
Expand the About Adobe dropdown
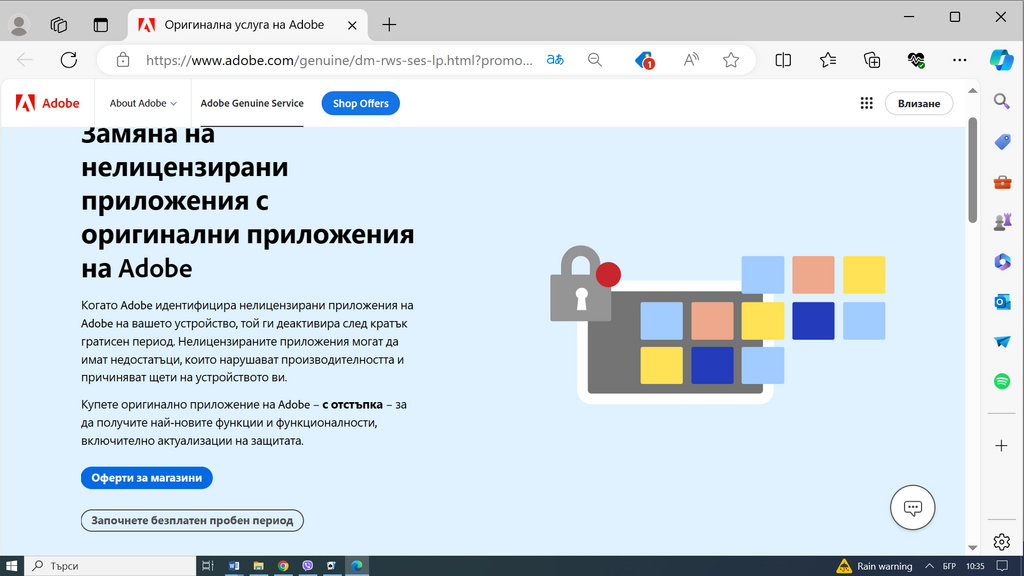[143, 103]
